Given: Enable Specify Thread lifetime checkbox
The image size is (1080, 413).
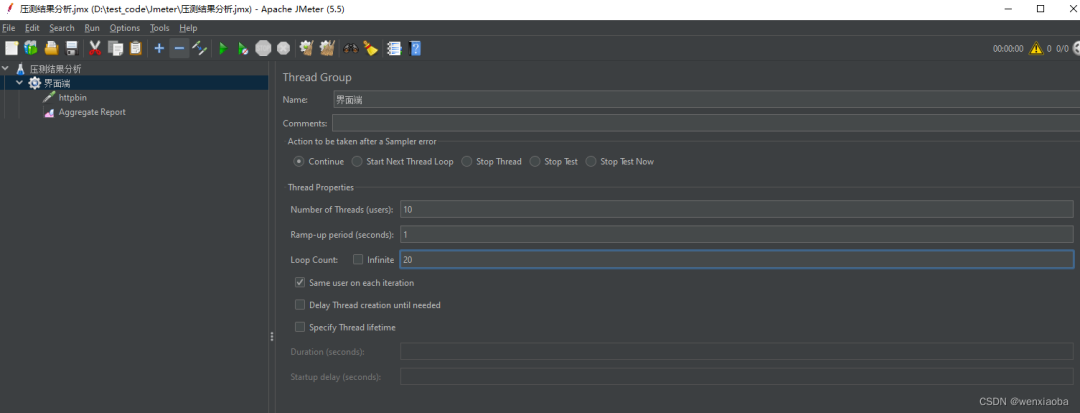Looking at the screenshot, I should tap(300, 327).
